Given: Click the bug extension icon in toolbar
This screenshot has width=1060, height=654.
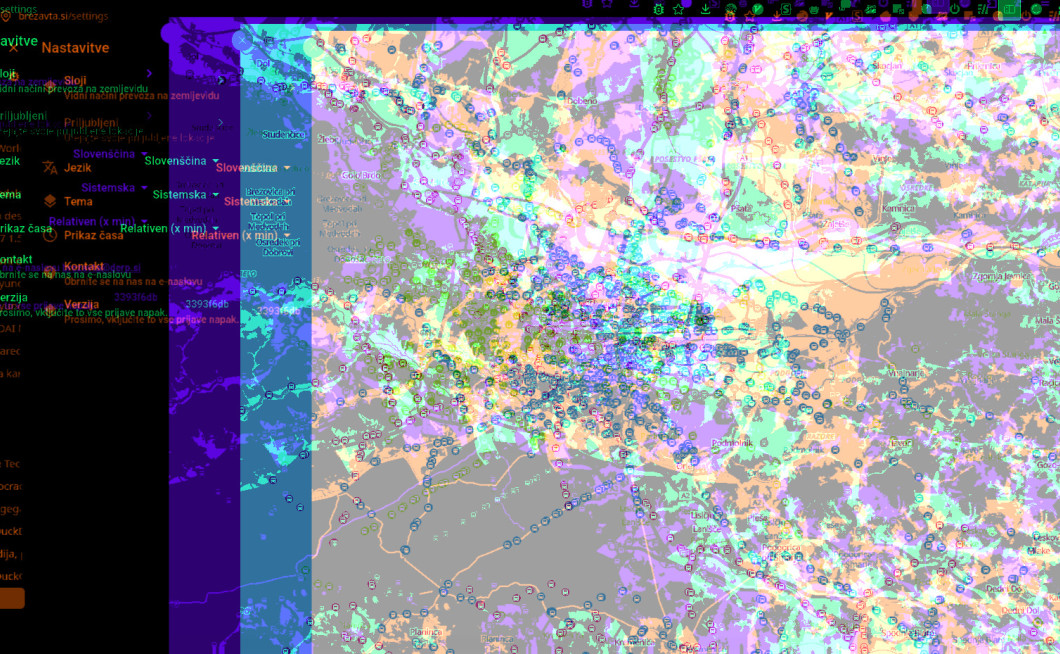Looking at the screenshot, I should [658, 9].
